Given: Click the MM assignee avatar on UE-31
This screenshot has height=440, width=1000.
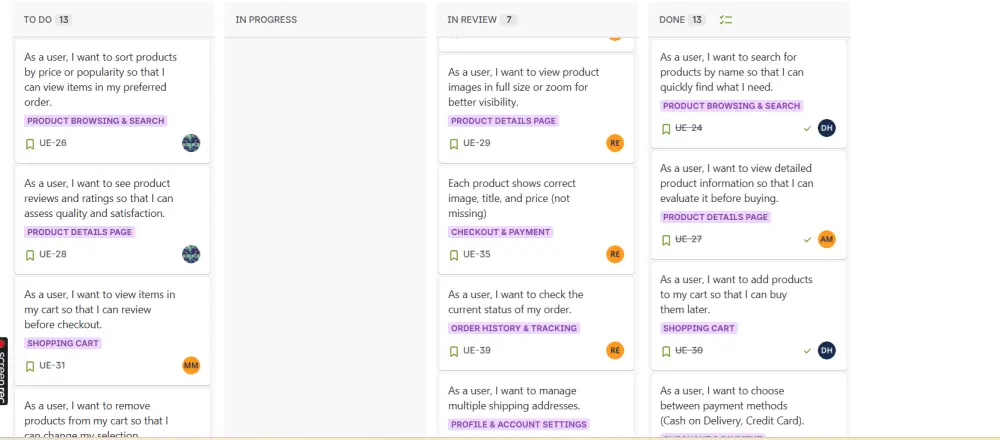Looking at the screenshot, I should tap(191, 365).
